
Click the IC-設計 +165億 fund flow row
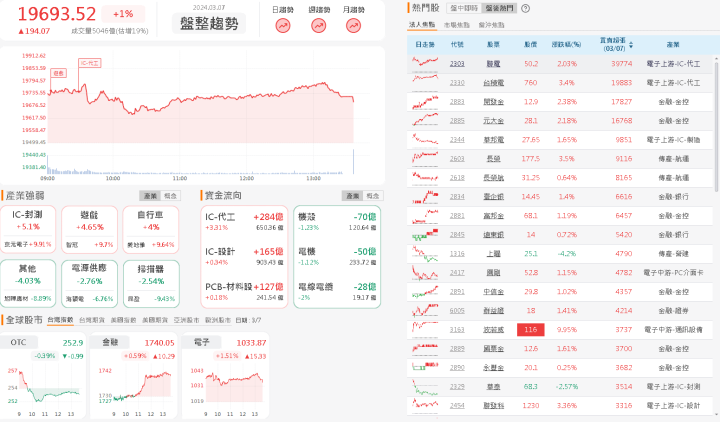pyautogui.click(x=244, y=256)
